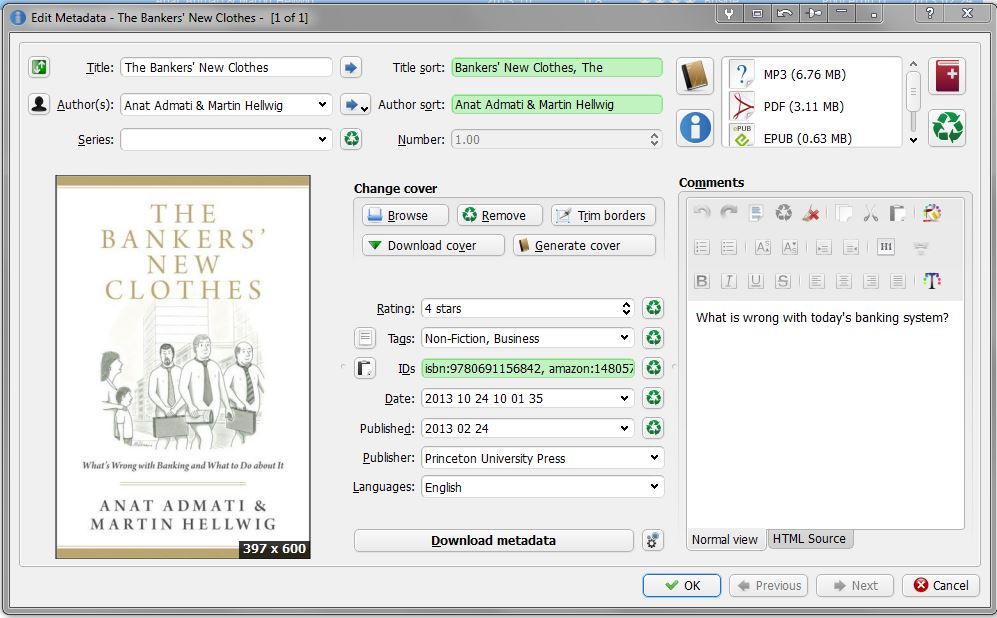Screen dimensions: 997x618
Task: Expand the Author(s) dropdown
Action: 322,104
